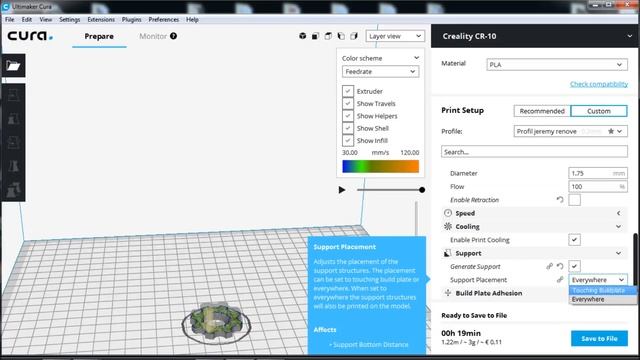Select Recommended print setup mode
This screenshot has width=640, height=360.
(x=542, y=111)
